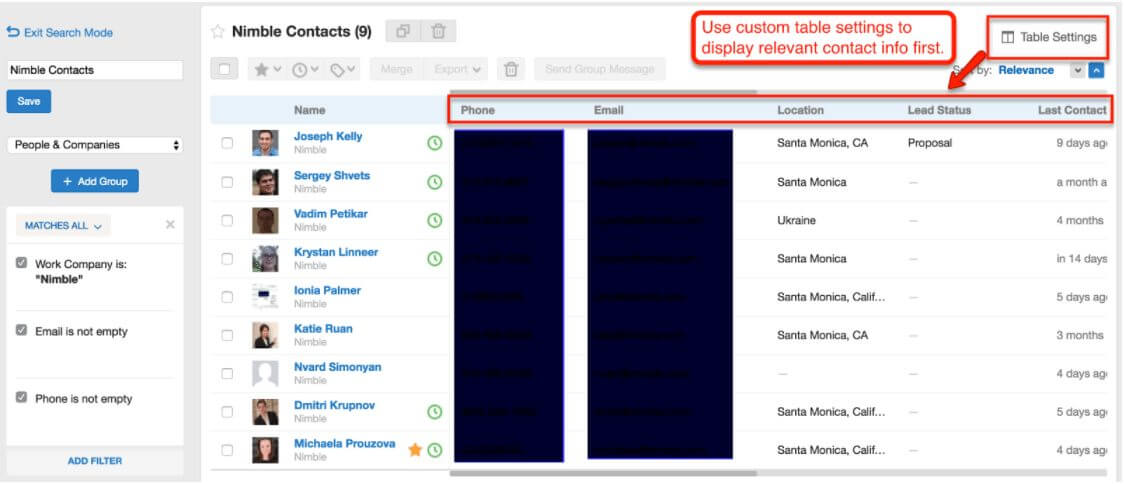Sort the table by Location column header
Viewport: 1124px width, 484px height.
(x=800, y=110)
